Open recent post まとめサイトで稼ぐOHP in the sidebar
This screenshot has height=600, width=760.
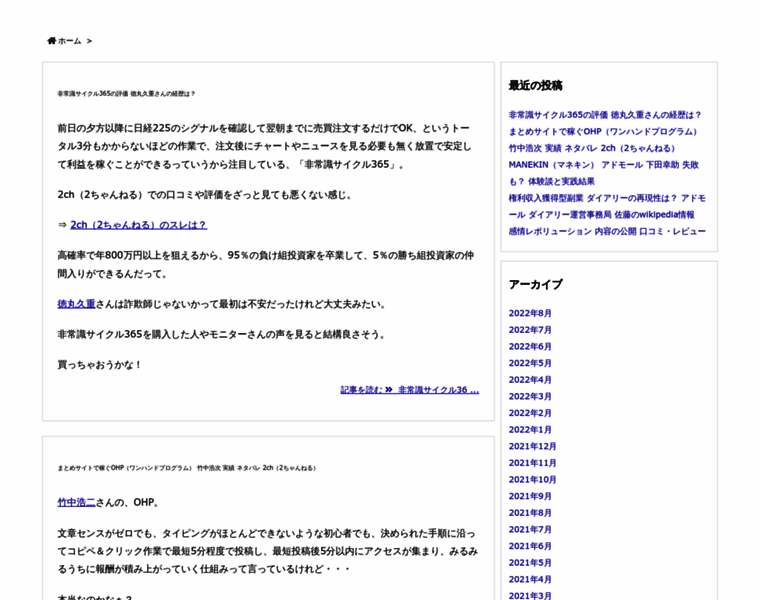pyautogui.click(x=603, y=131)
